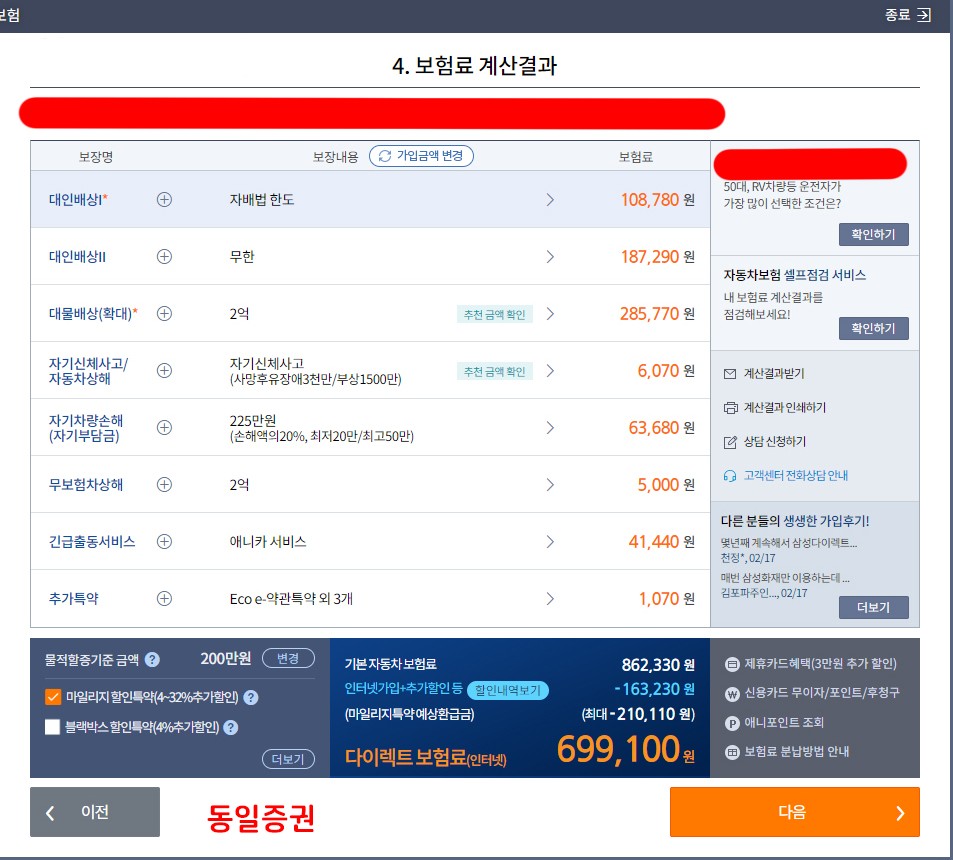Enable the 블랙박스 할인특약 checkbox

pos(53,727)
